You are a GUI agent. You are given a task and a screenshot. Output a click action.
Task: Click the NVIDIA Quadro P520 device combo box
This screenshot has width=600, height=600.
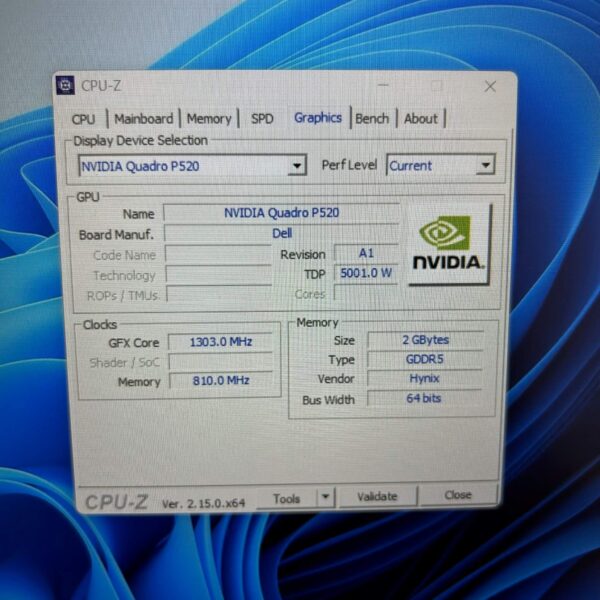192,165
